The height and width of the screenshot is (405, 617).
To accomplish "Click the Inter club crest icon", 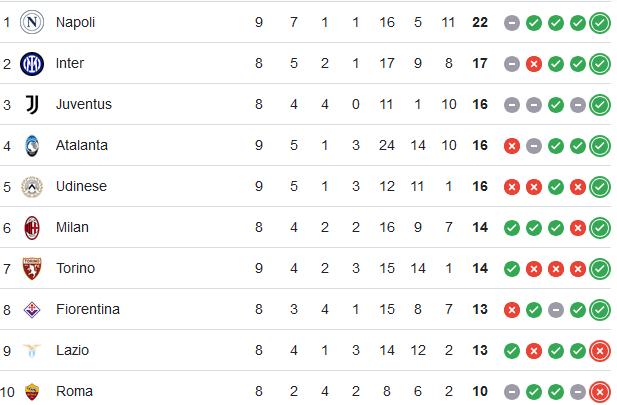I will (32, 63).
